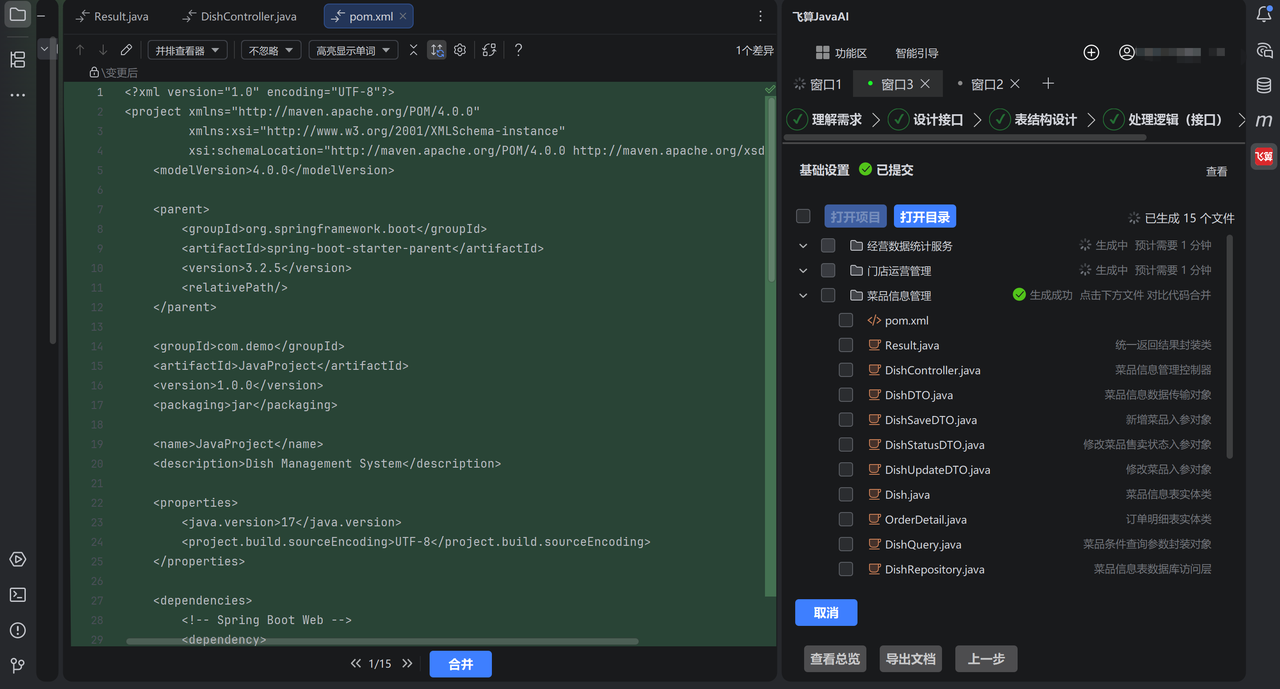This screenshot has width=1280, height=689.
Task: Collapse the 经营数据统计服务 folder
Action: 803,245
